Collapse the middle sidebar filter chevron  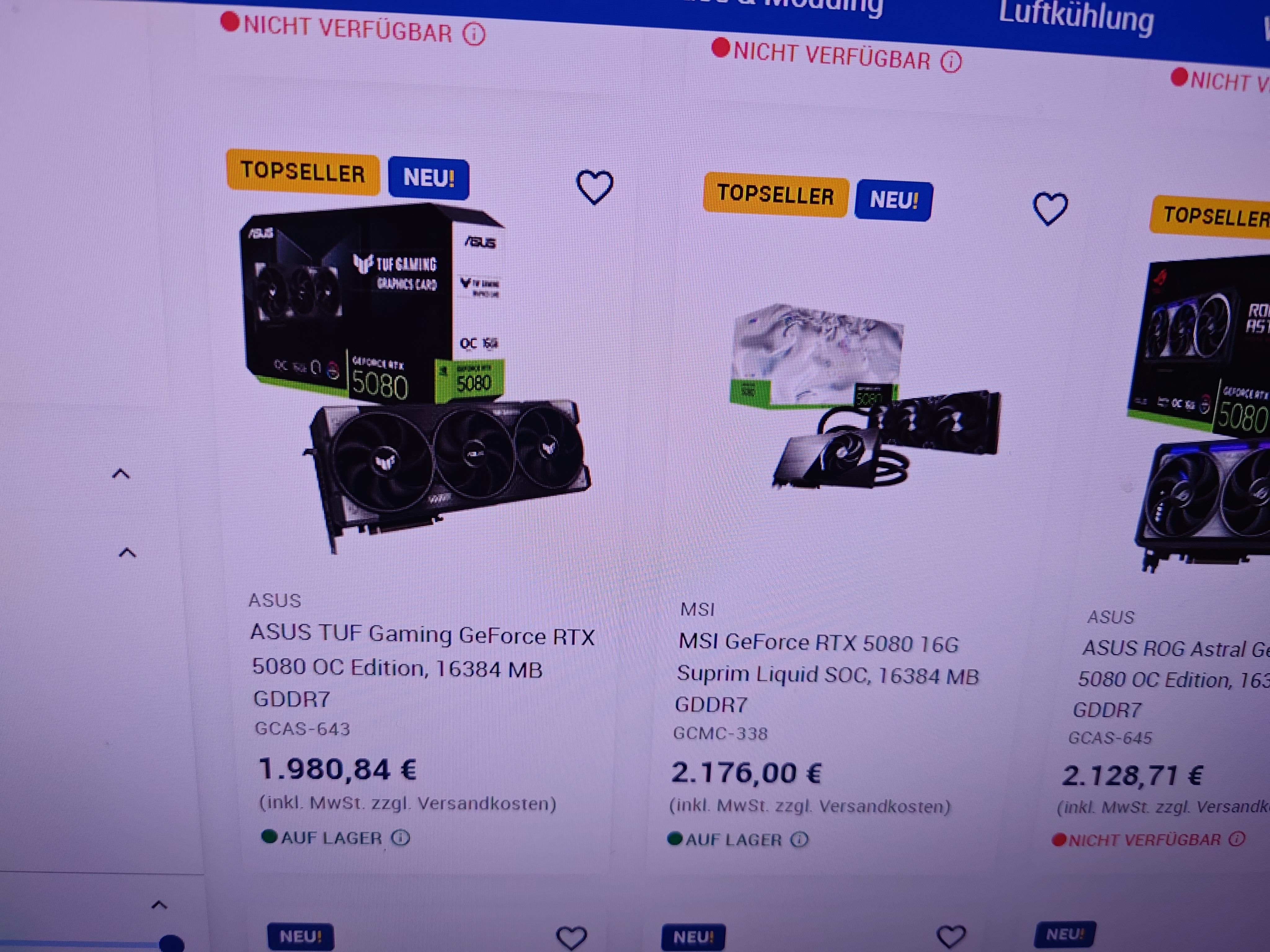tap(127, 553)
